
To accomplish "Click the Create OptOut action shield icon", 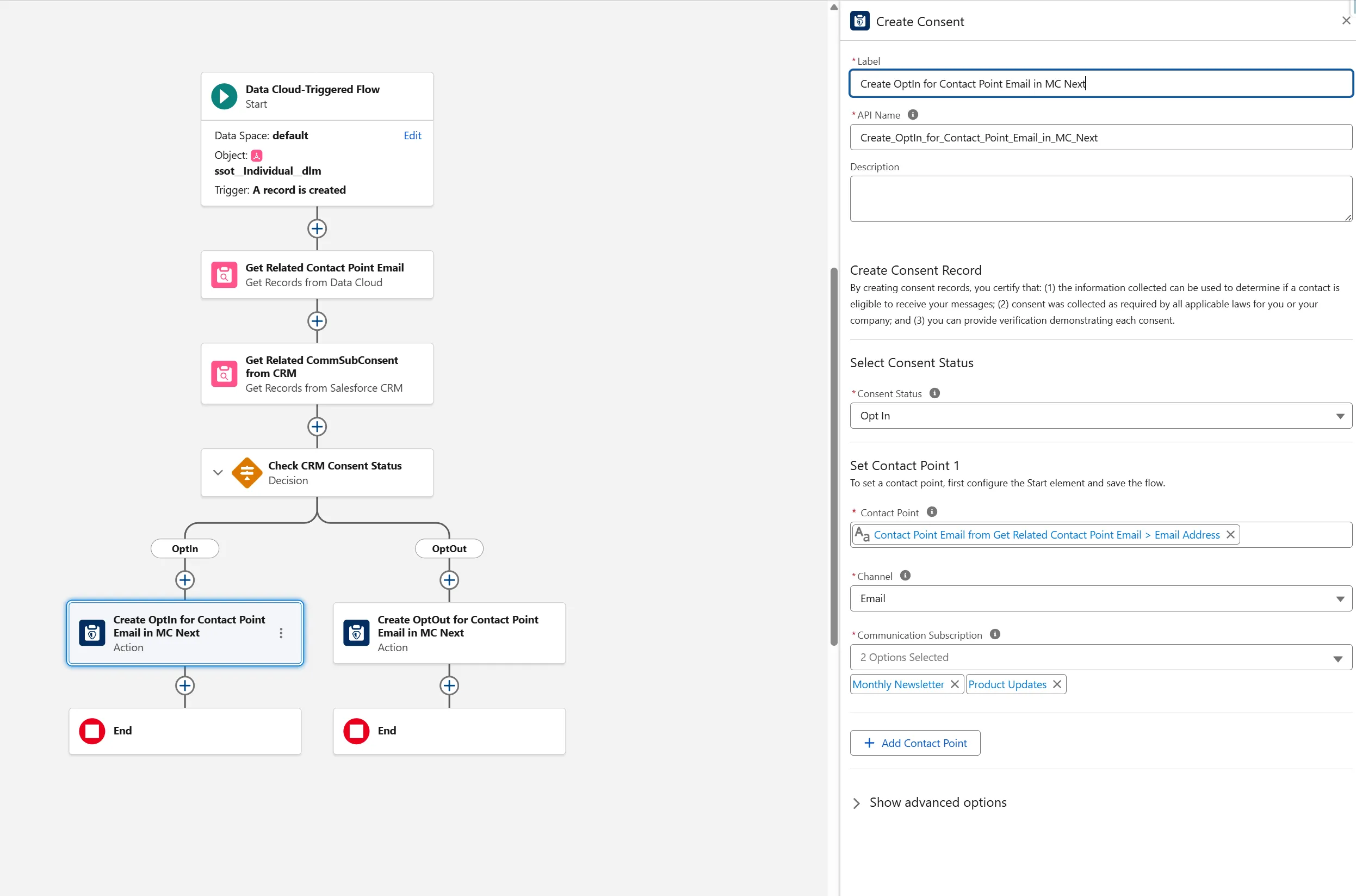I will [356, 633].
